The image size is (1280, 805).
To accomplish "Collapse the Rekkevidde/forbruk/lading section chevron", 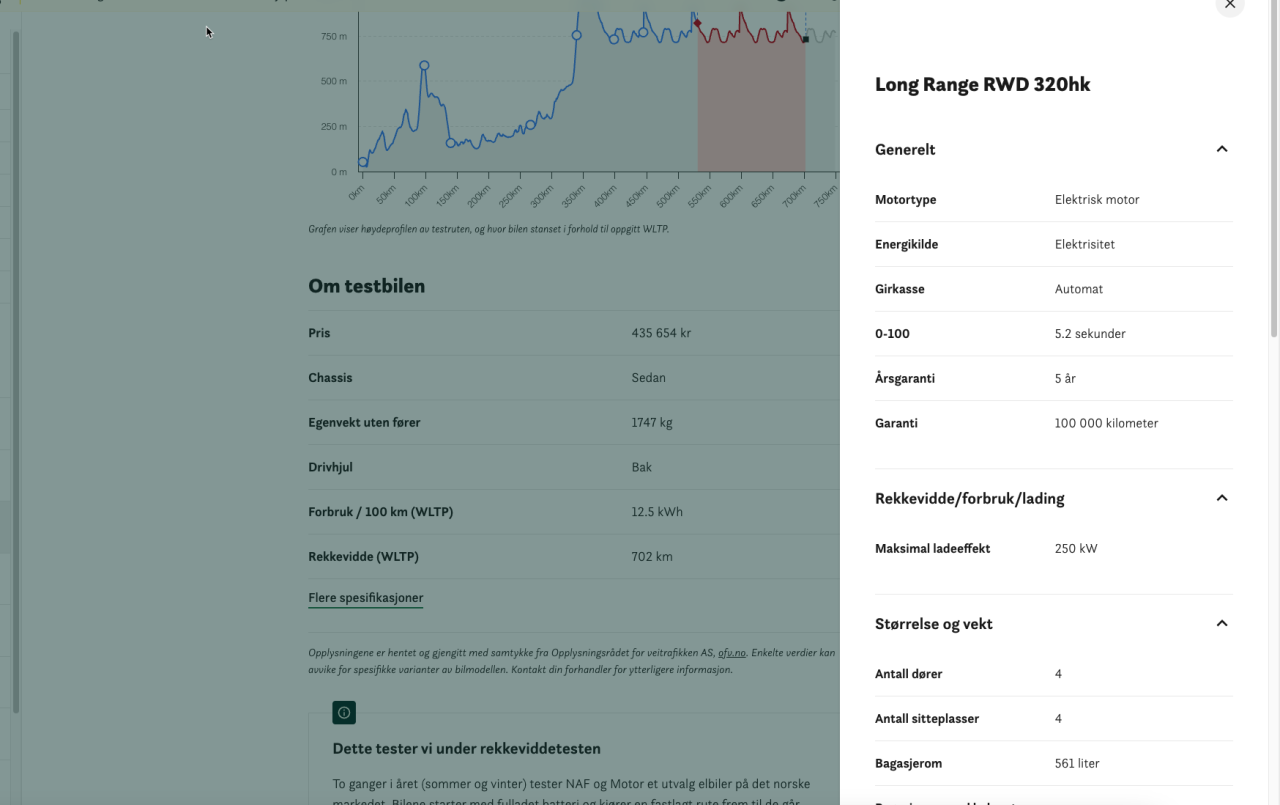I will (x=1221, y=498).
